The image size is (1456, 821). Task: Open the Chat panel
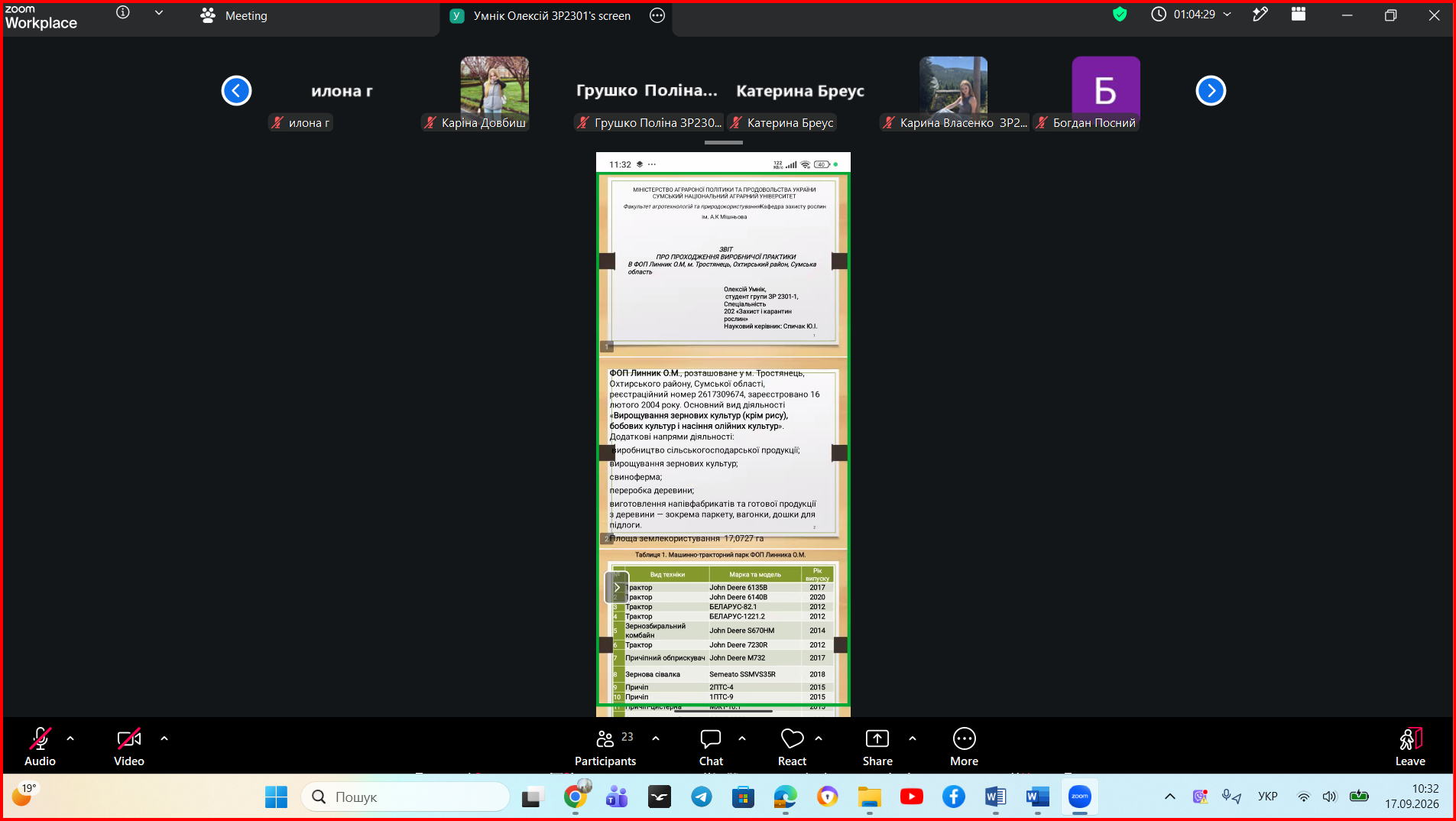[711, 747]
